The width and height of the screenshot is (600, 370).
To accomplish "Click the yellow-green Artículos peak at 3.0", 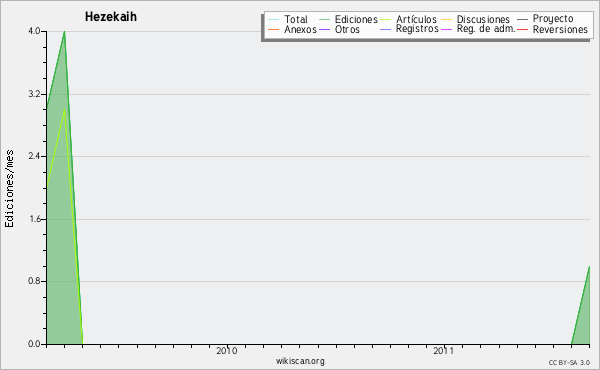I will click(x=65, y=110).
